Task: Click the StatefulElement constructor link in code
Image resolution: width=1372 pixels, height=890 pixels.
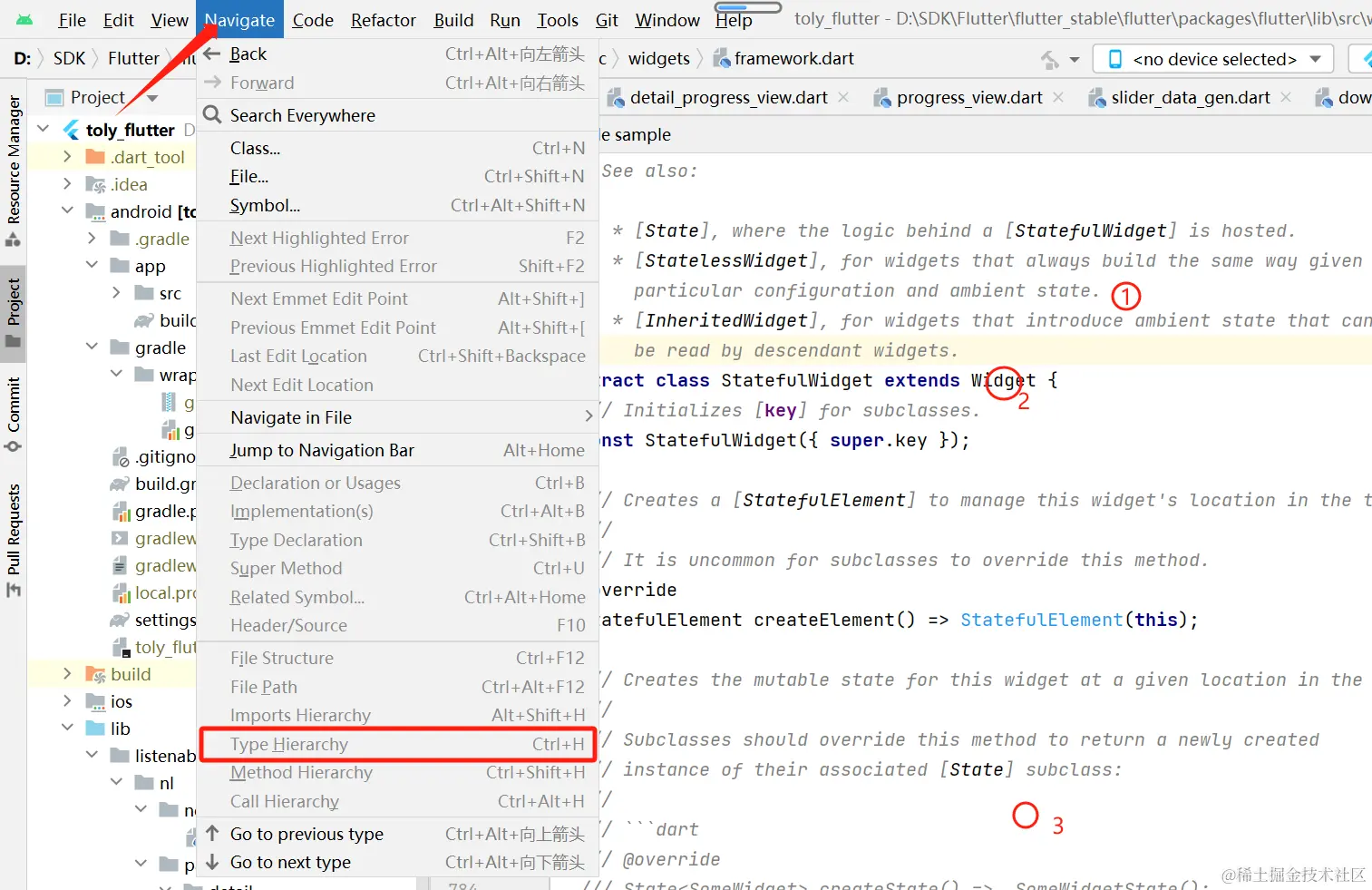Action: (x=1041, y=620)
